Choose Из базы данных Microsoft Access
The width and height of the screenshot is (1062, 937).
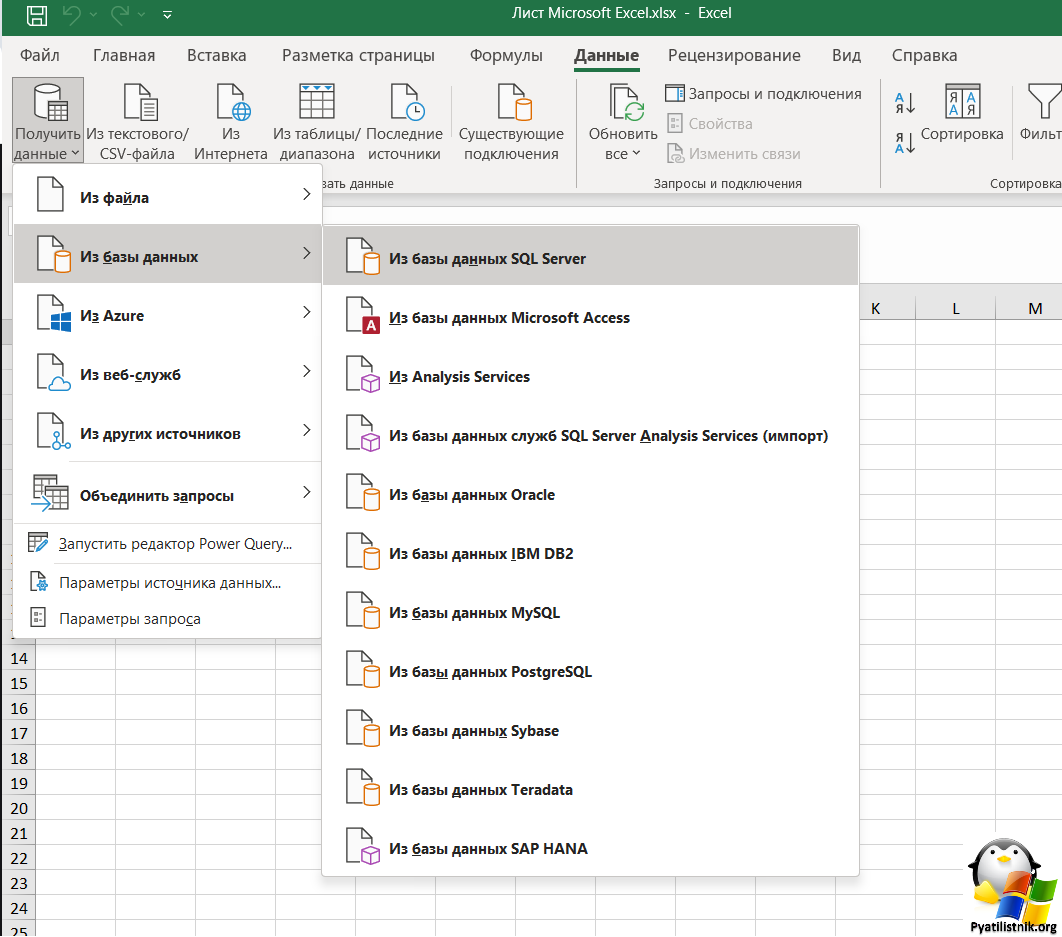tap(591, 315)
